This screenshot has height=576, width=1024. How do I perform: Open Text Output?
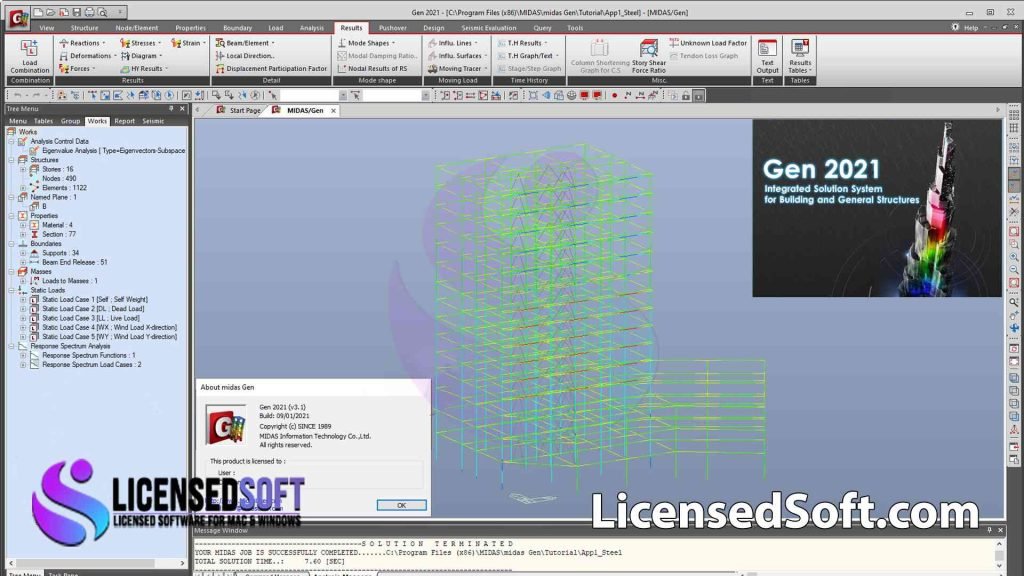767,56
